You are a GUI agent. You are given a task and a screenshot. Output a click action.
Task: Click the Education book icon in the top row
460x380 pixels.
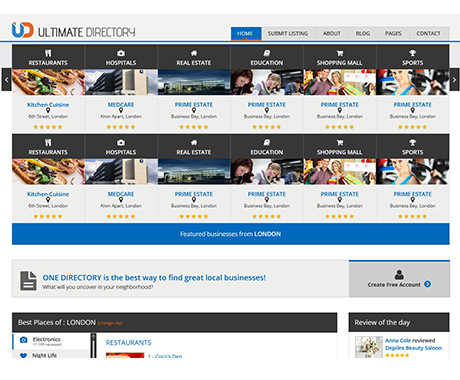coord(267,53)
